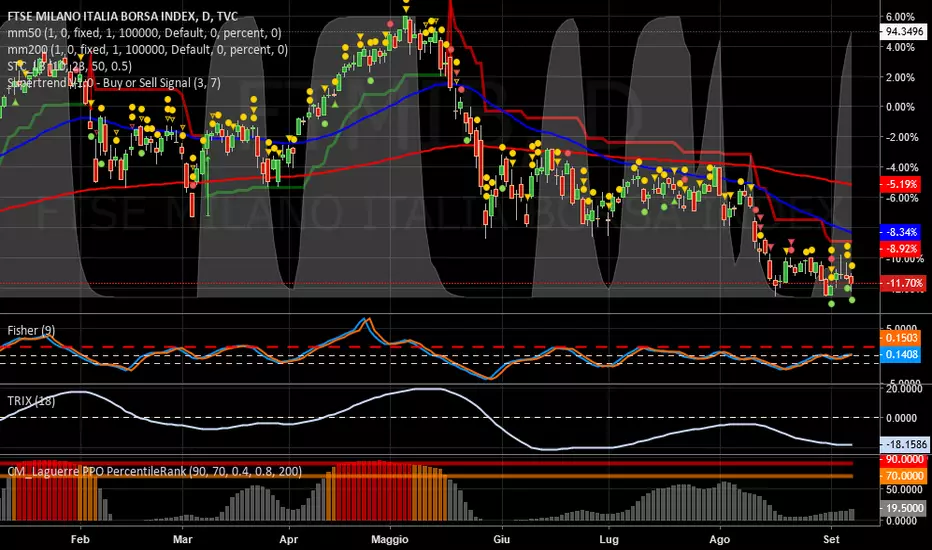Click the Ago label on time axis
The height and width of the screenshot is (550, 932).
720,539
